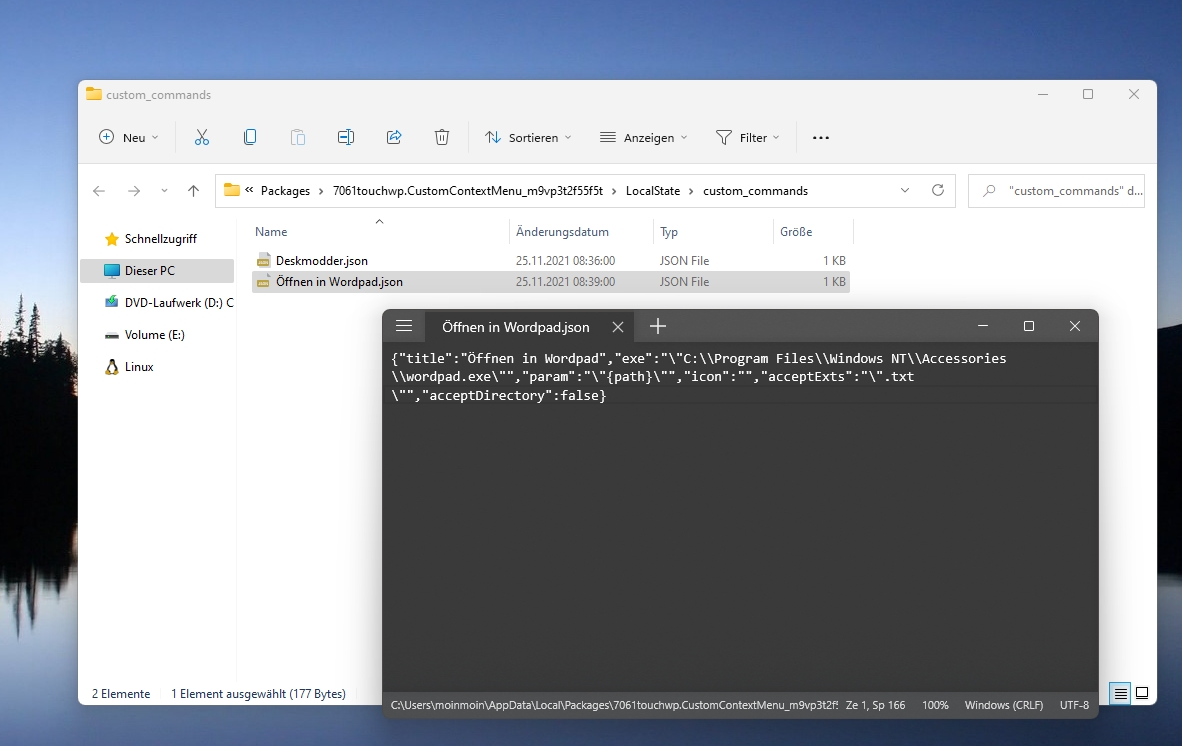This screenshot has height=746, width=1182.
Task: Click the Rename icon in Explorer toolbar
Action: [x=346, y=137]
